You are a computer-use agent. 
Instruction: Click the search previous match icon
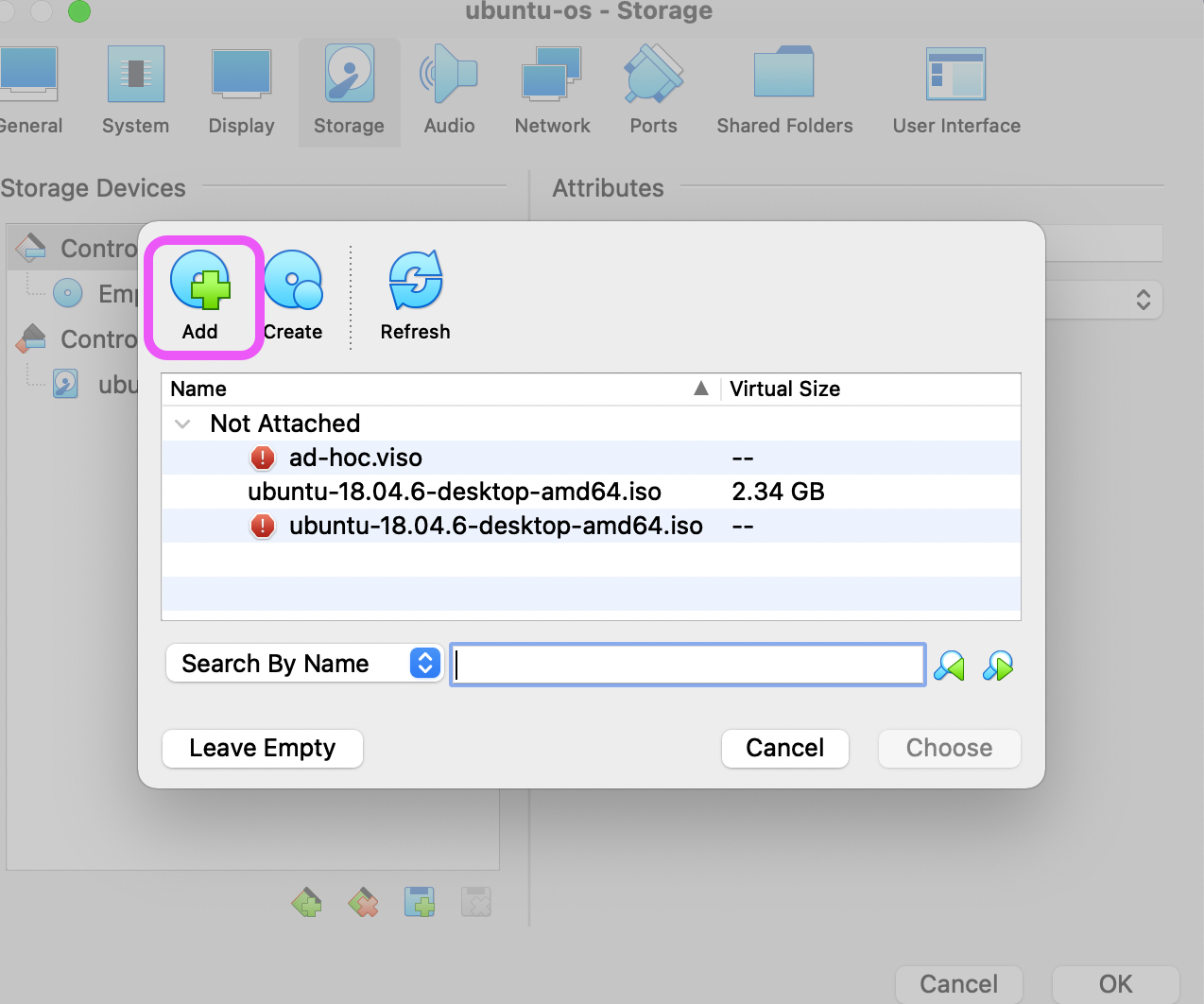[949, 666]
